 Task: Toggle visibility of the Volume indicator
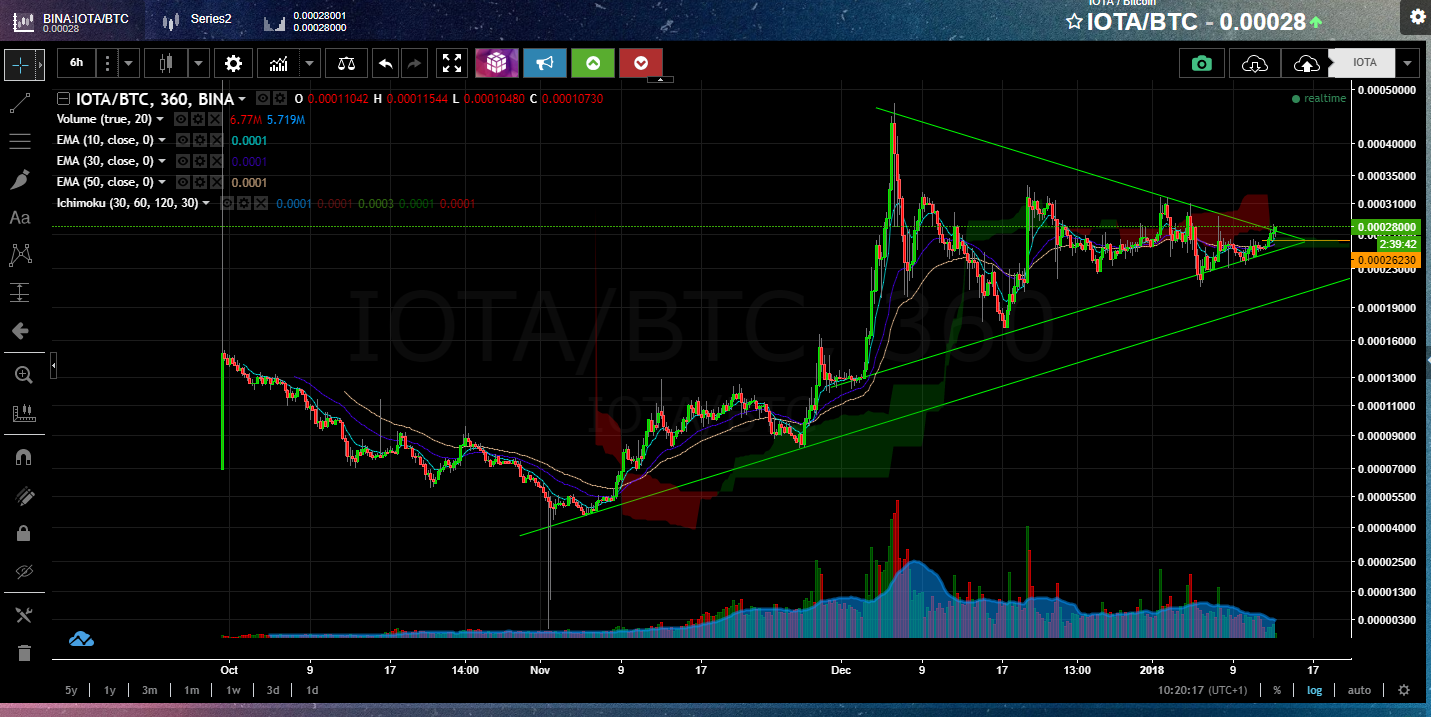(181, 118)
